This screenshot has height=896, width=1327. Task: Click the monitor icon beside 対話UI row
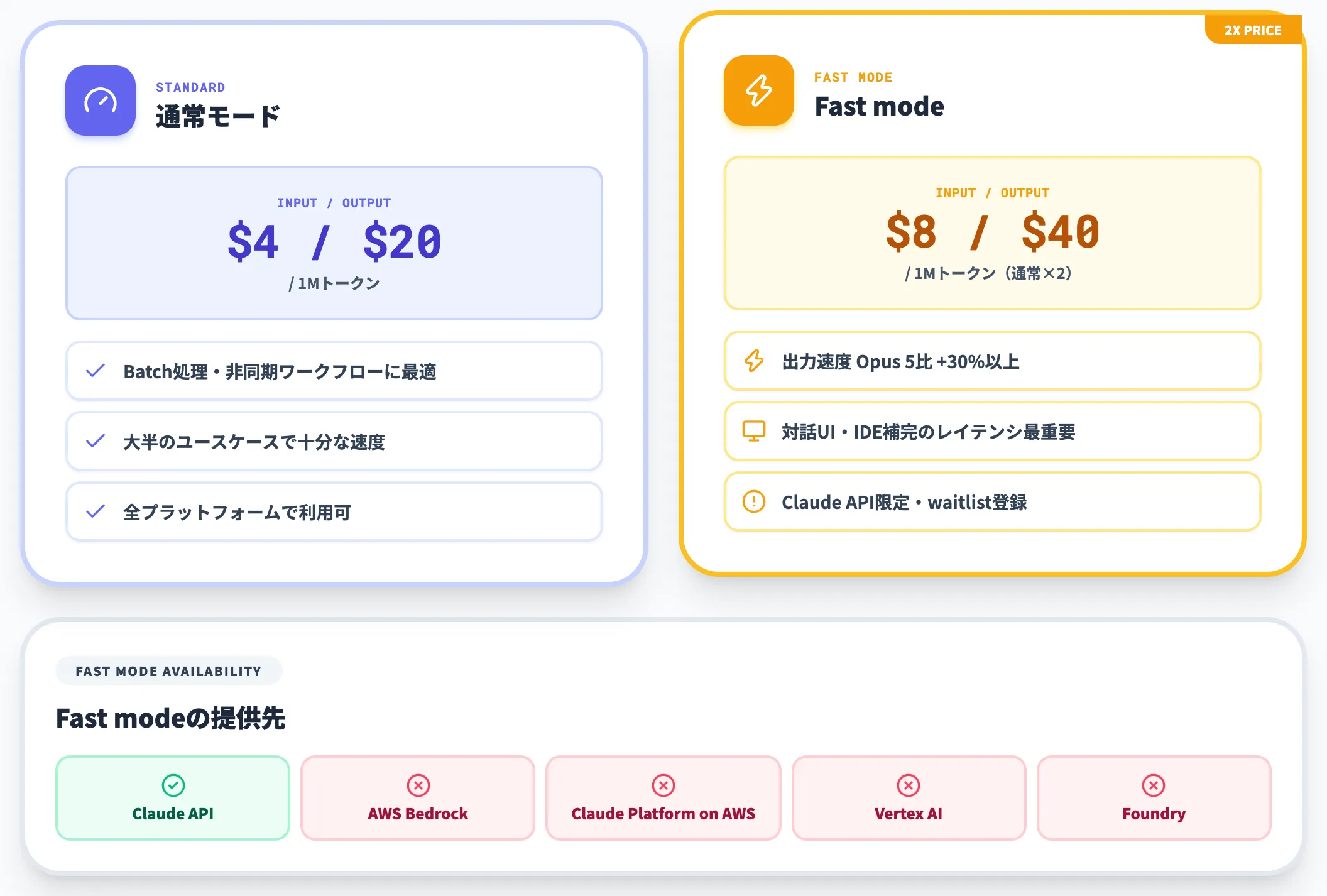[754, 431]
